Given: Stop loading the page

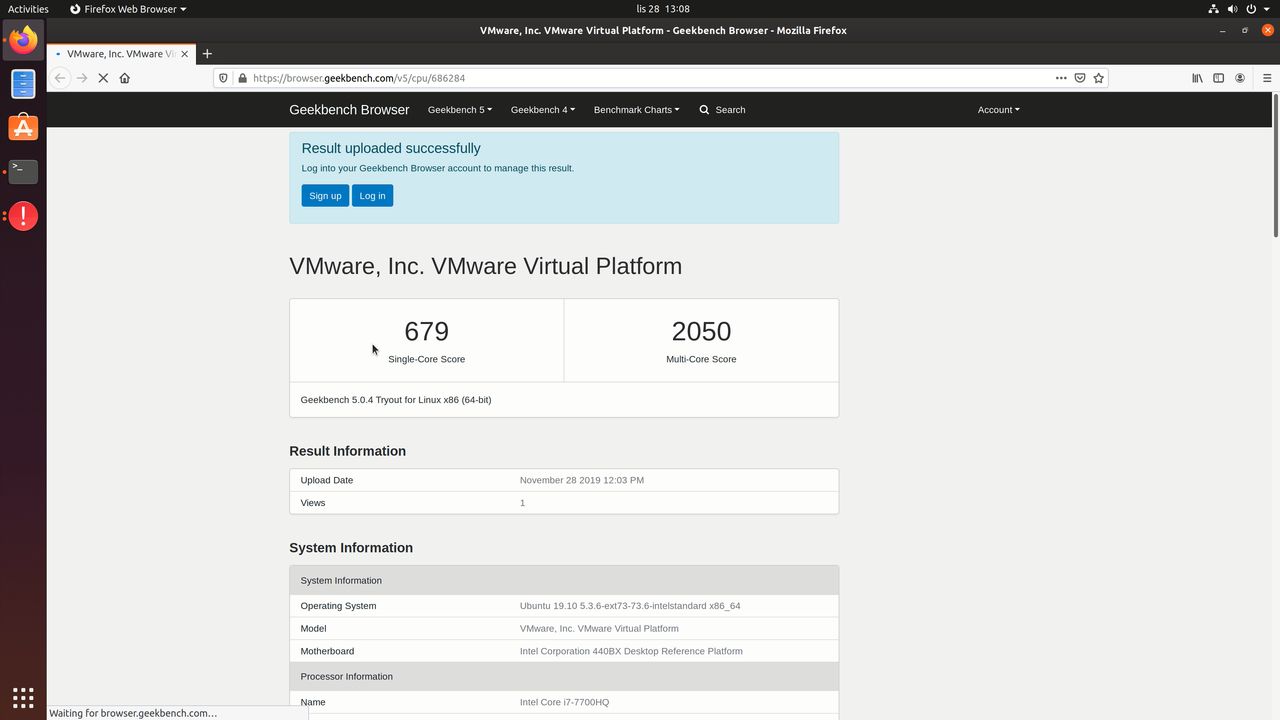Looking at the screenshot, I should tap(103, 78).
